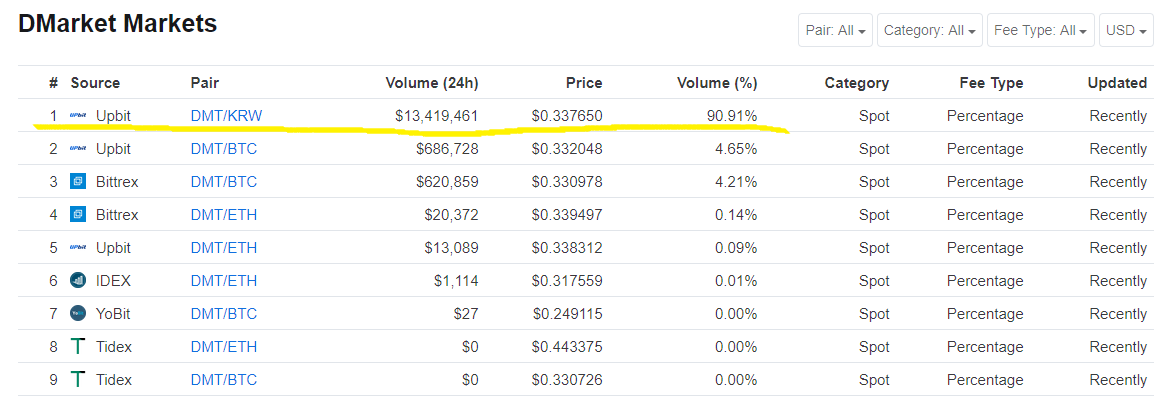Open IDEX's DMT/ETH pair link
1171x419 pixels.
point(223,281)
